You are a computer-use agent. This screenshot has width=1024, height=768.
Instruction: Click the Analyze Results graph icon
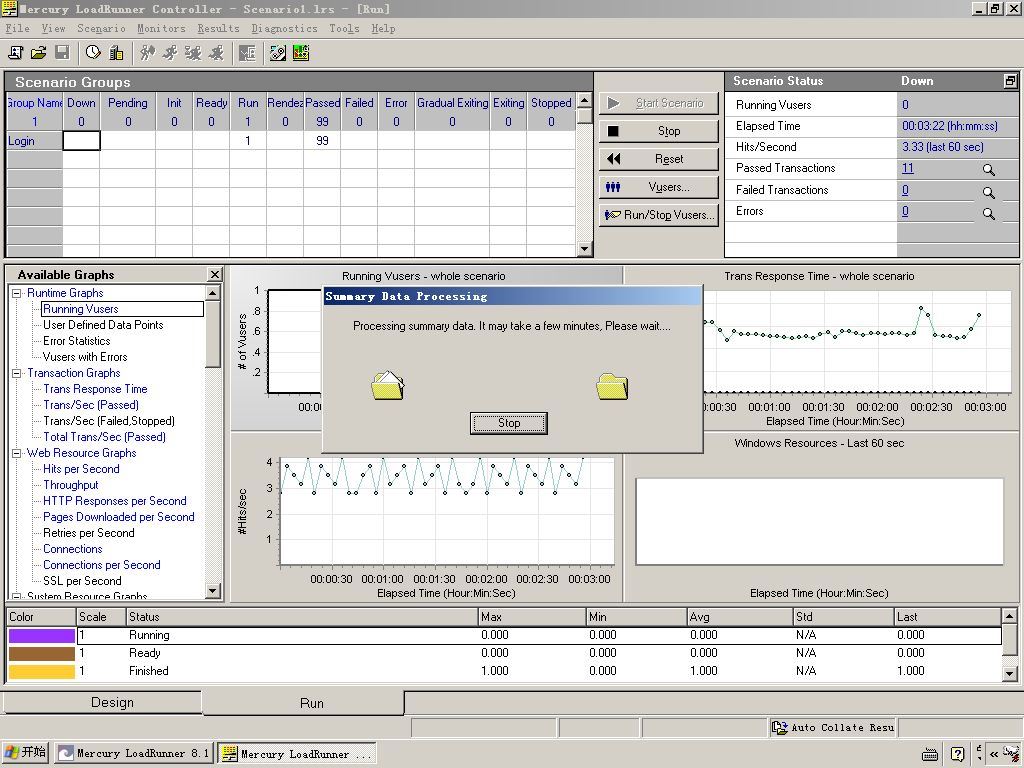point(301,53)
